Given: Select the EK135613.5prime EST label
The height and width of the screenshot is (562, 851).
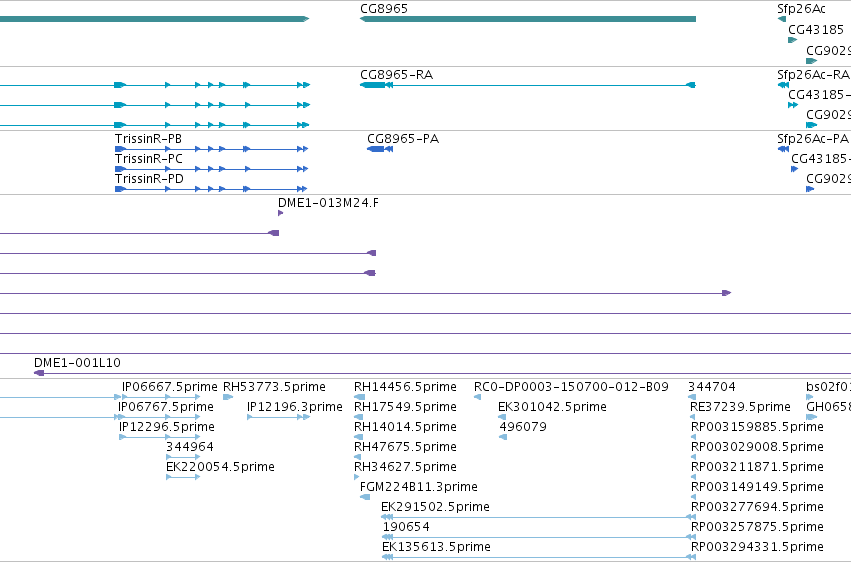Looking at the screenshot, I should click(436, 547).
